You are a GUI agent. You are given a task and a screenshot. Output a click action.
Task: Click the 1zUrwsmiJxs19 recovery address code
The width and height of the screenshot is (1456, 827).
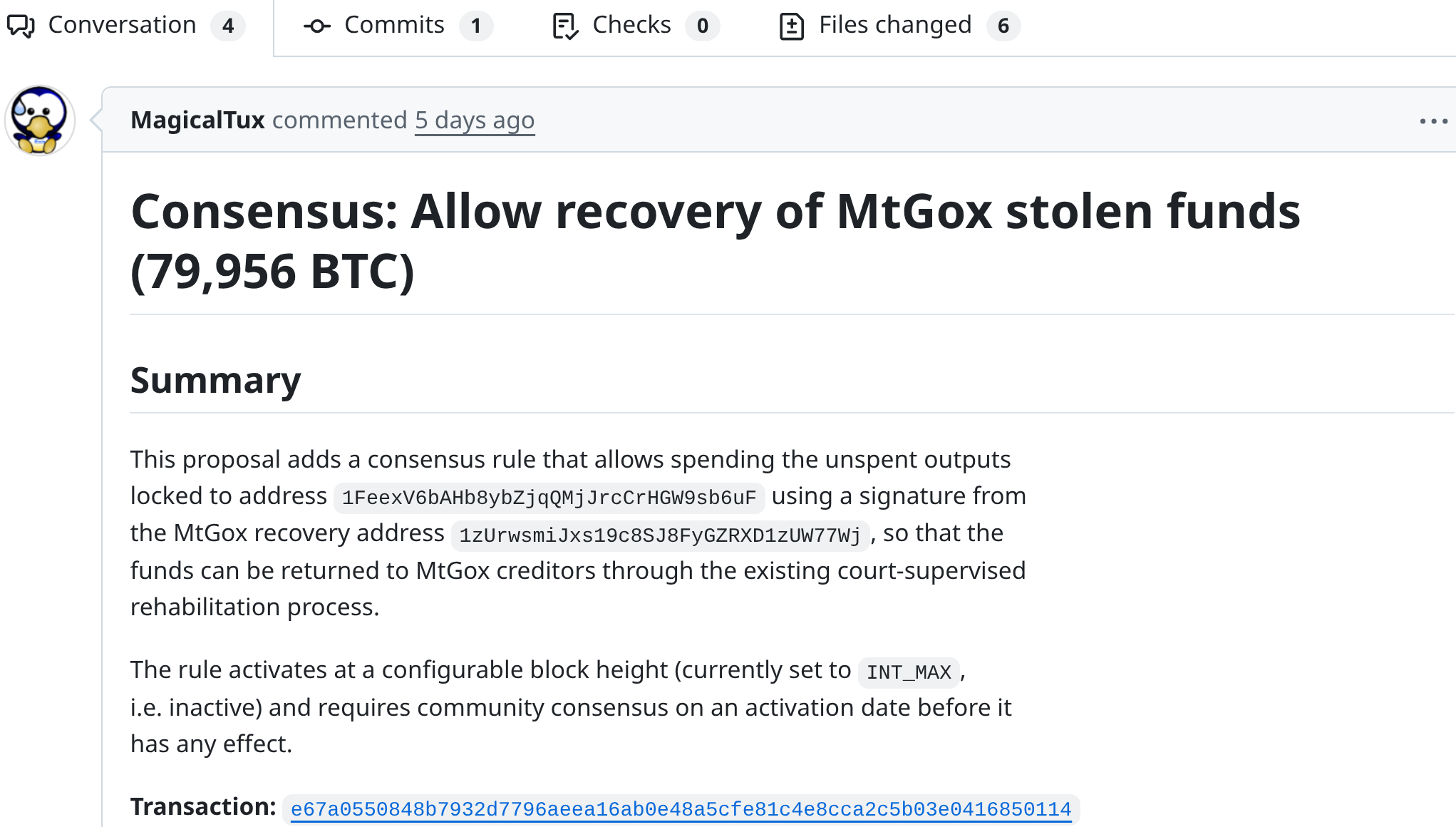pos(660,535)
